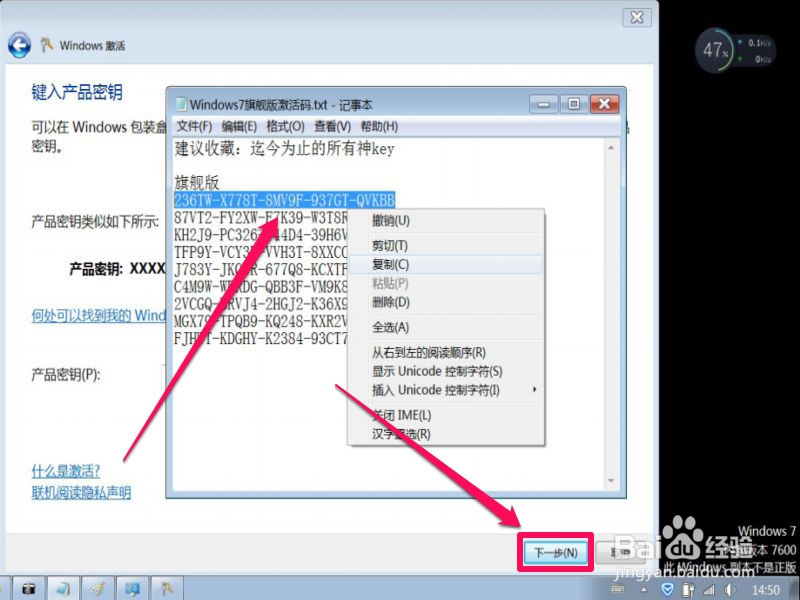Viewport: 800px width, 600px height.
Task: Open the 何处可以找到我的 Windows key link
Action: point(98,315)
